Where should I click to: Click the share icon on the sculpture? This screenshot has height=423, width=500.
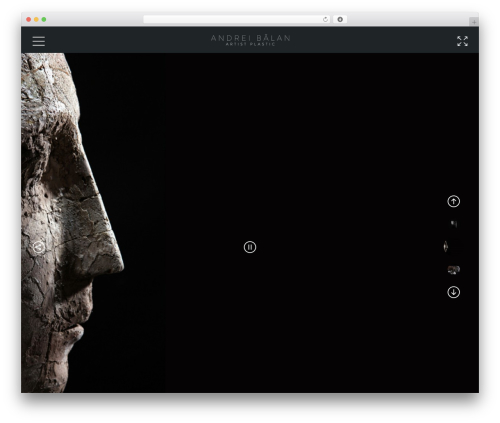click(39, 247)
